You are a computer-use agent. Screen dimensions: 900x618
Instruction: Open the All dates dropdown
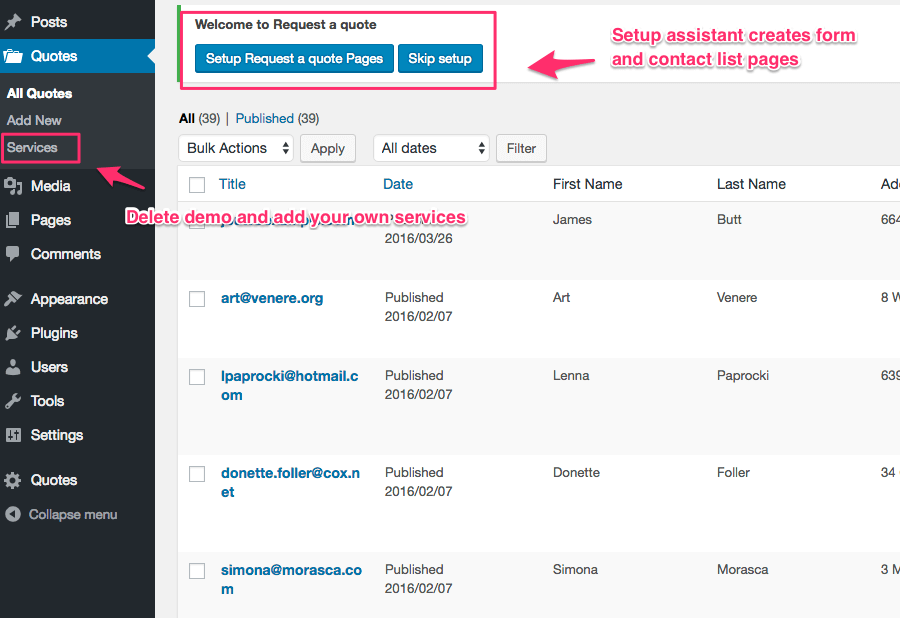point(431,148)
